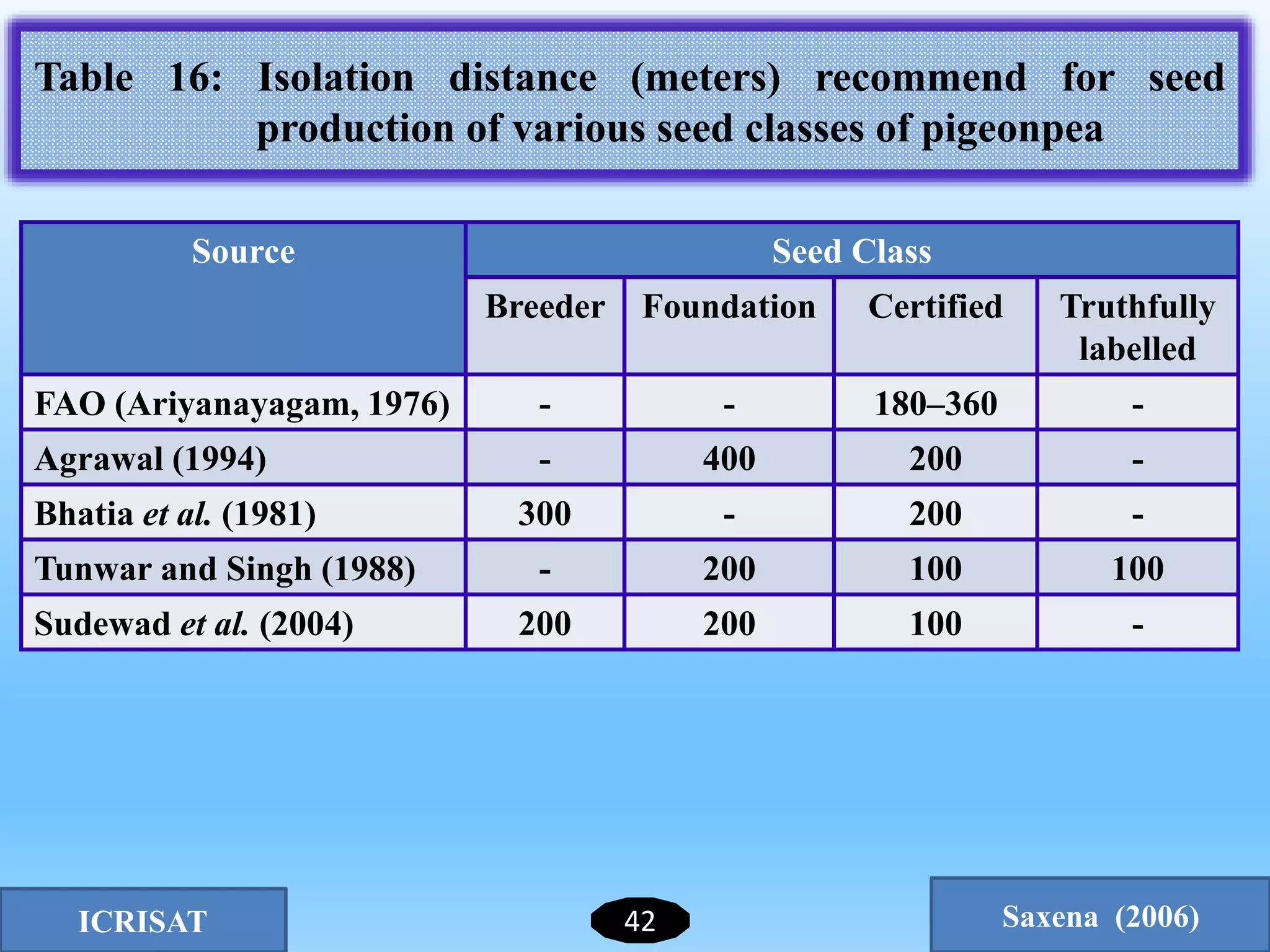Select the Seed Class header cell
This screenshot has width=1270, height=952.
[851, 251]
